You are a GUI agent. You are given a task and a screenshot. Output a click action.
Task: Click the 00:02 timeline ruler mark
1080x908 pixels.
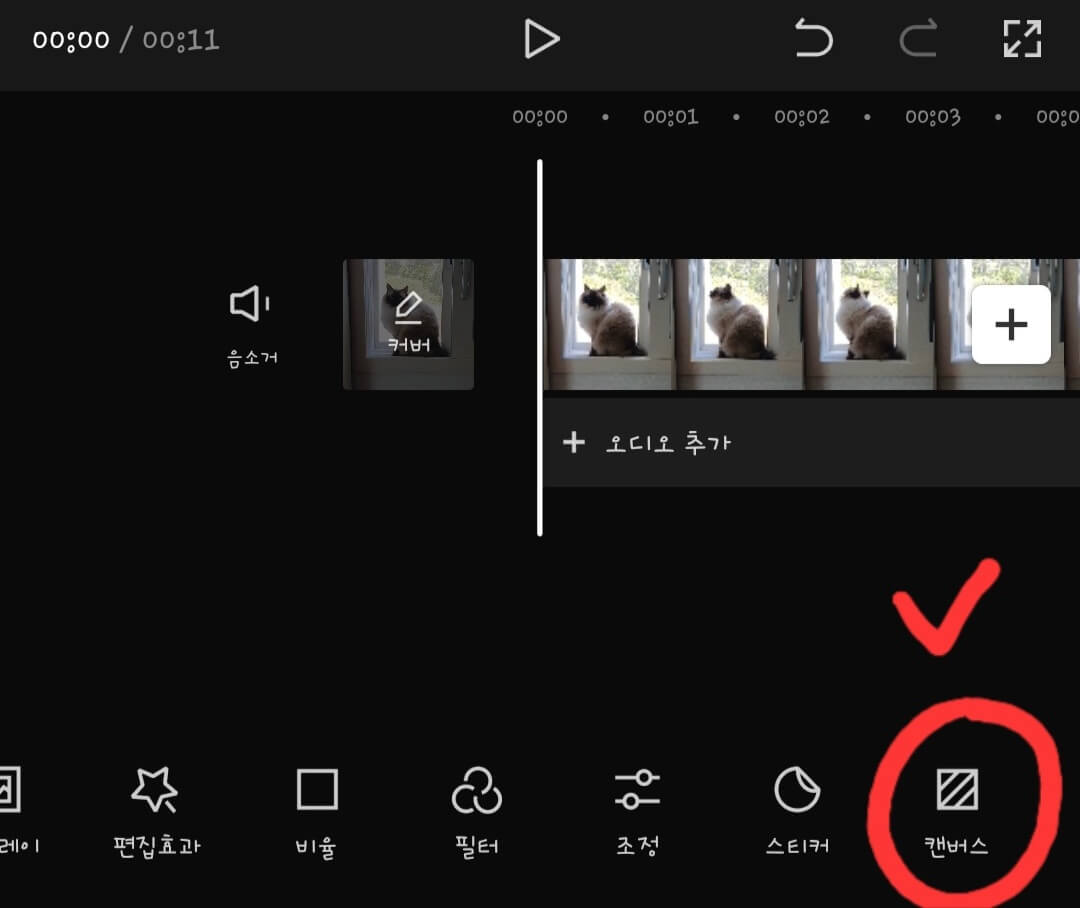click(802, 116)
